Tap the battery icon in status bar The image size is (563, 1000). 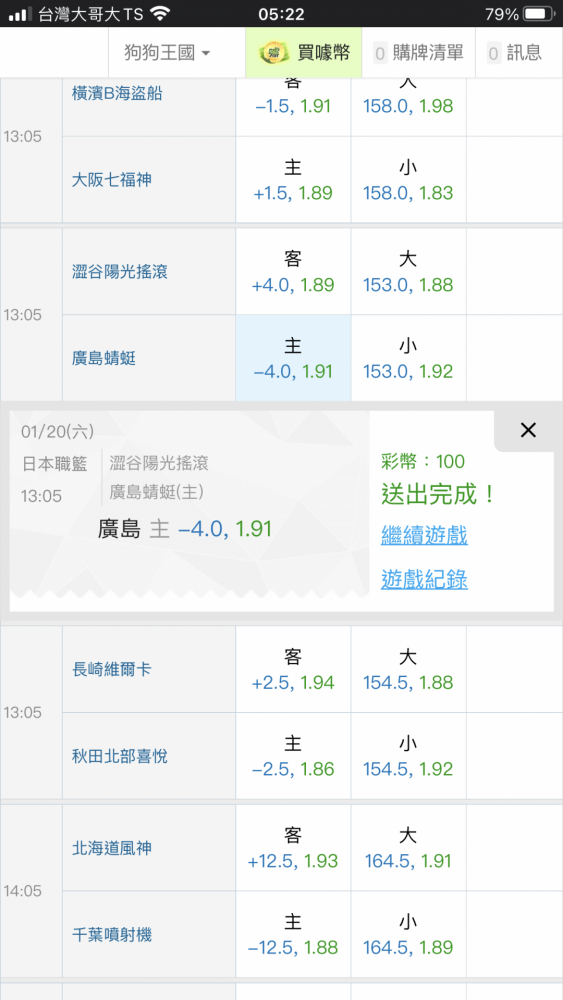tap(538, 13)
